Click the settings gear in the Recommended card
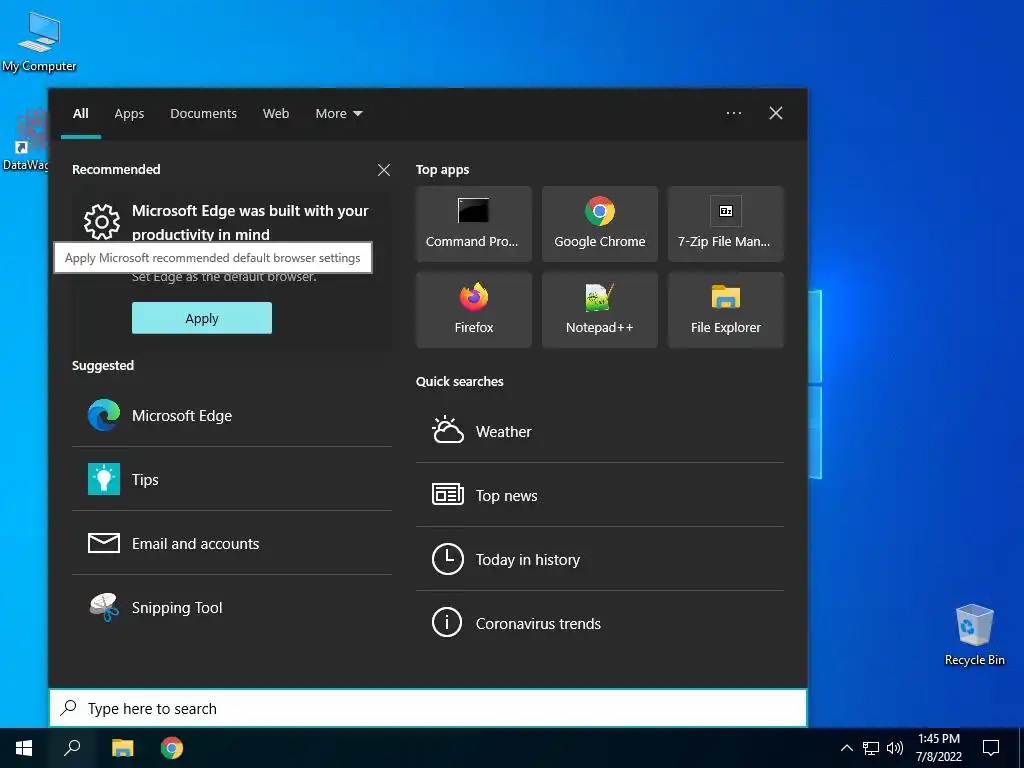This screenshot has height=768, width=1024. (102, 222)
